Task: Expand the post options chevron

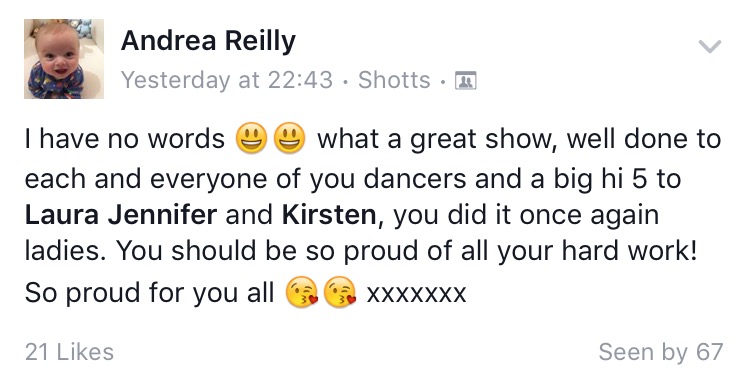Action: [709, 46]
